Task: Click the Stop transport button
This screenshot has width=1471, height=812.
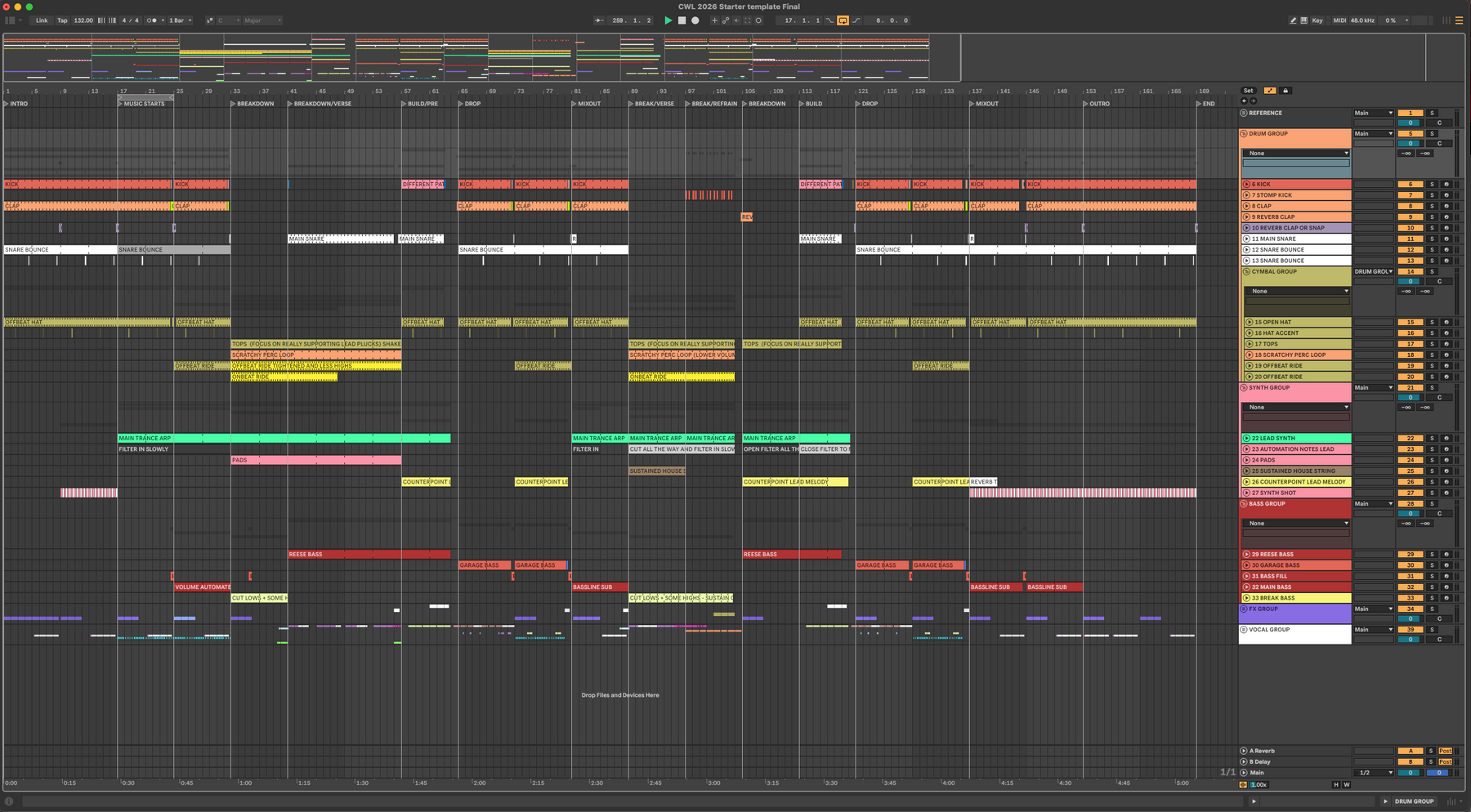Action: pyautogui.click(x=682, y=20)
